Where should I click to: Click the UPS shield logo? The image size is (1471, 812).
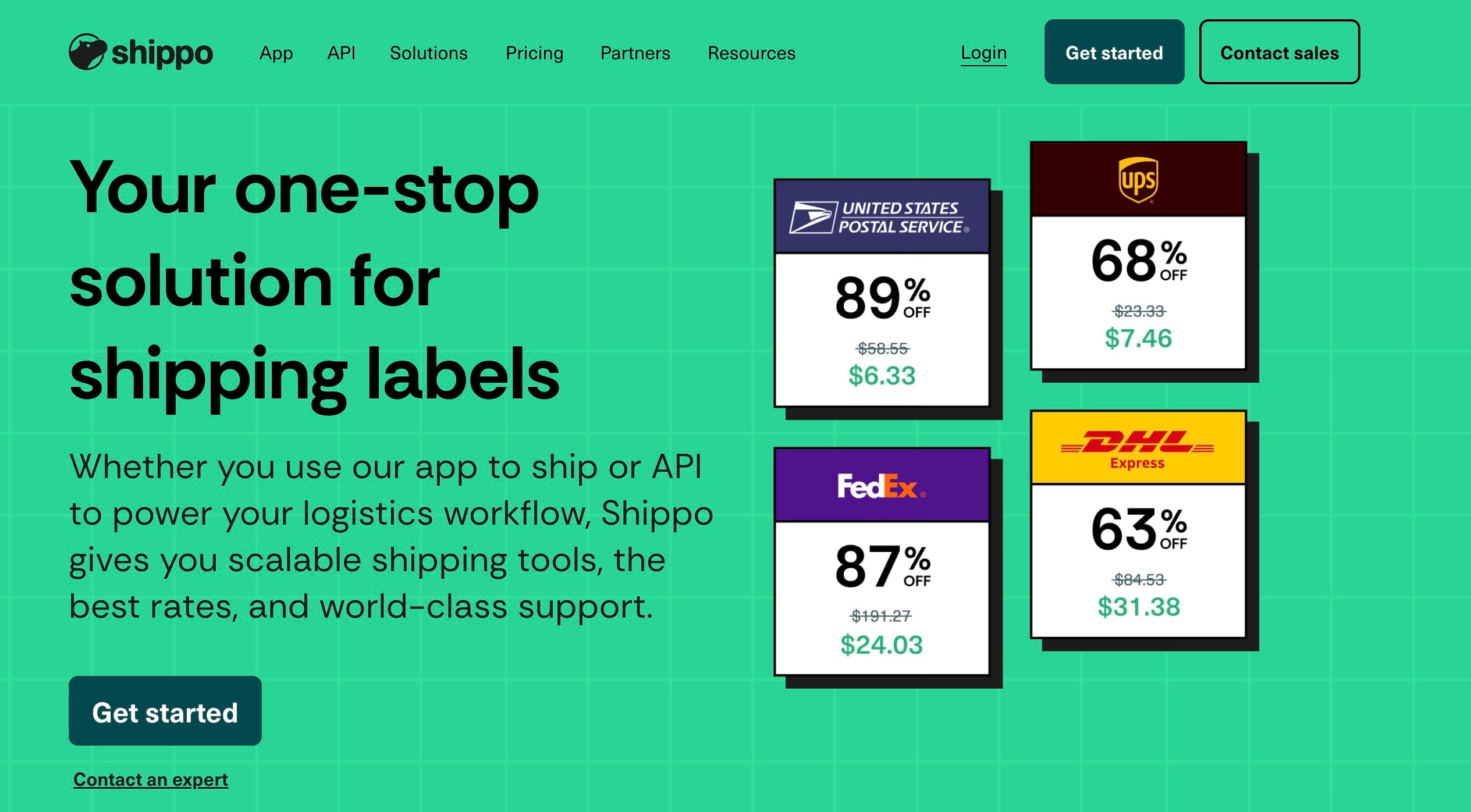click(1138, 180)
